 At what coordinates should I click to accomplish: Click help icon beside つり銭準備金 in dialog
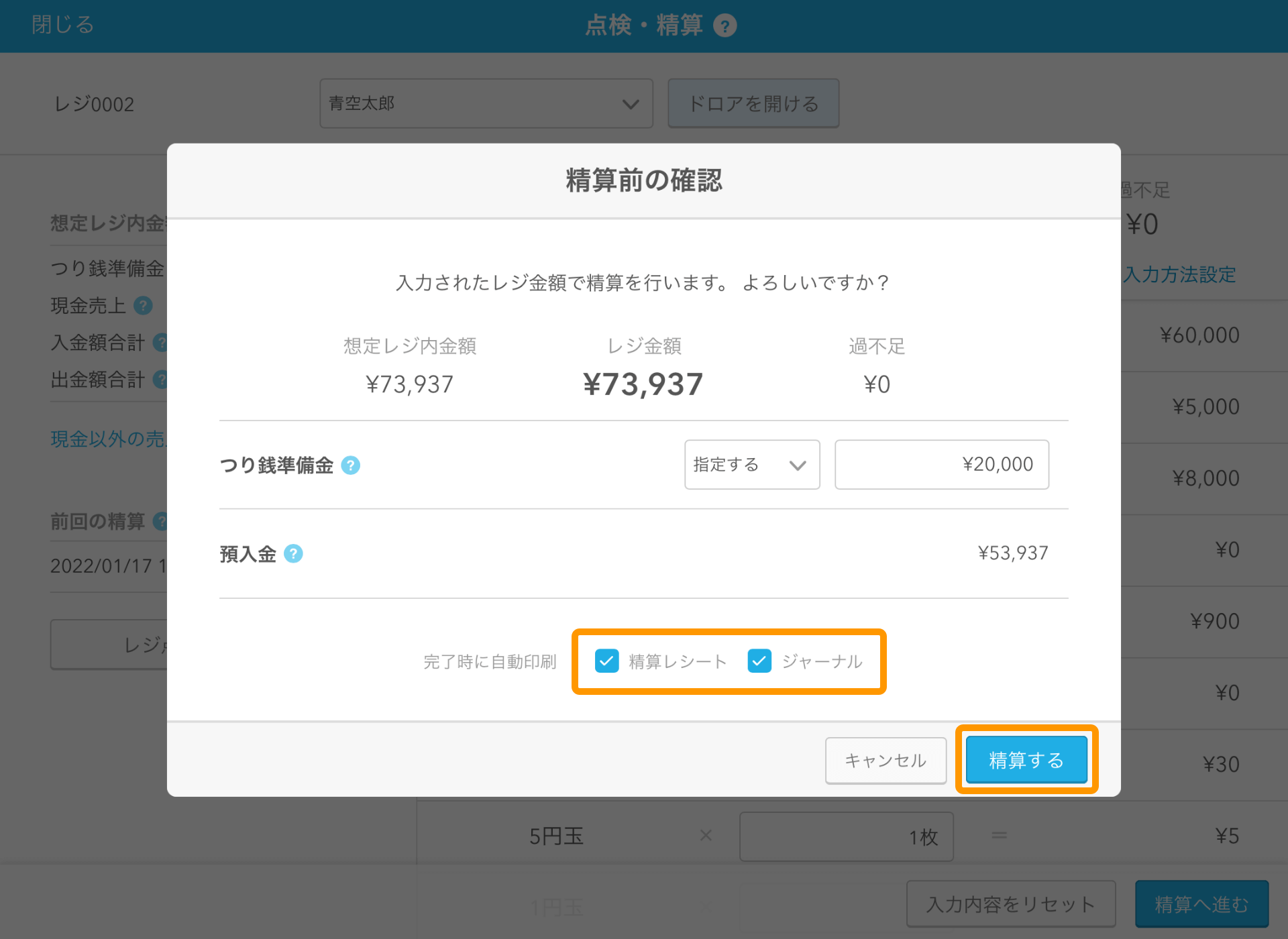[350, 465]
